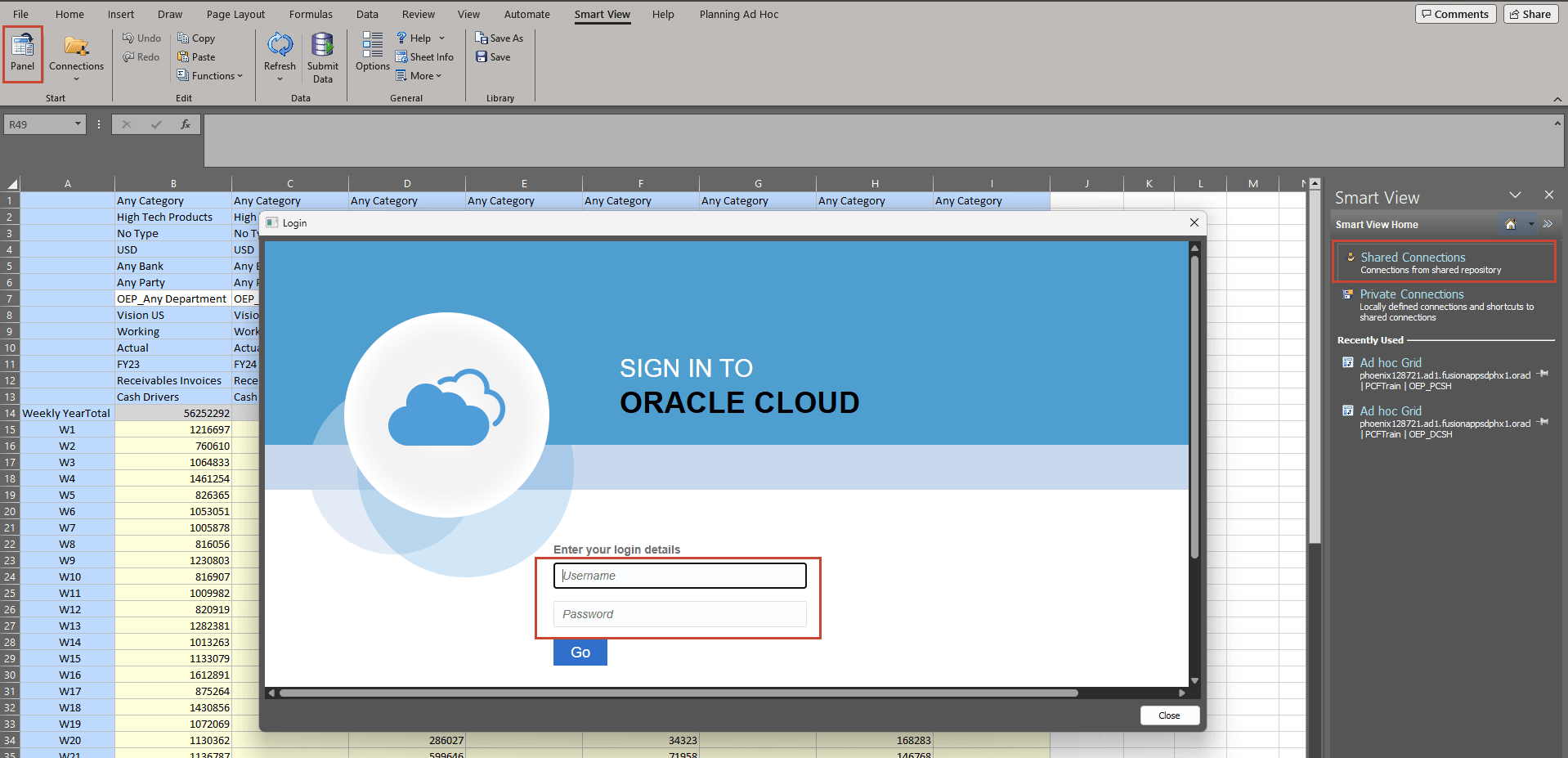Click the worksheet scroll up arrow
The width and height of the screenshot is (1568, 758).
[x=1315, y=184]
